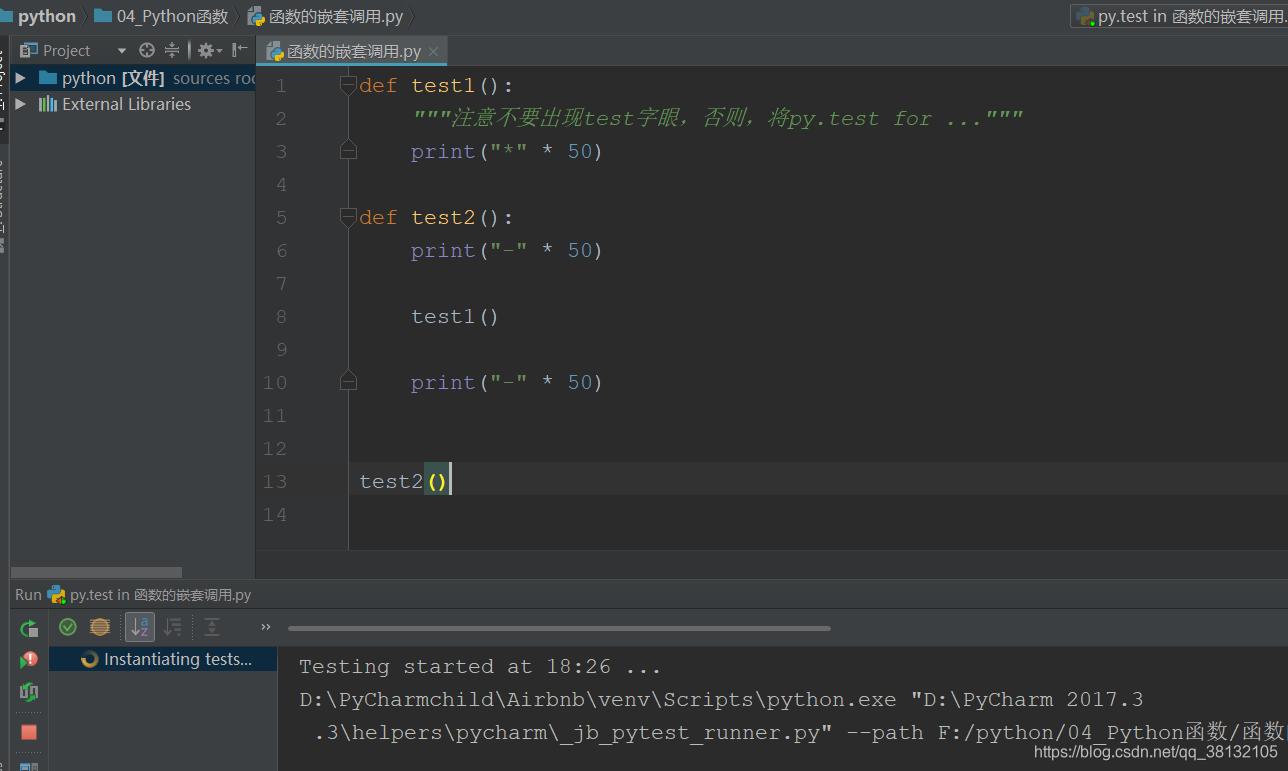Click 函数的嵌套调用.py breadcrumb
The image size is (1288, 771).
[x=326, y=16]
